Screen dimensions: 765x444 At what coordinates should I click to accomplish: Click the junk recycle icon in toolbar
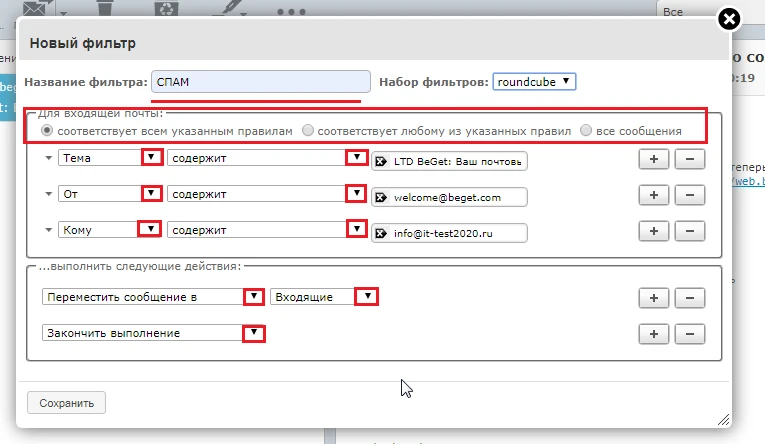pyautogui.click(x=165, y=9)
